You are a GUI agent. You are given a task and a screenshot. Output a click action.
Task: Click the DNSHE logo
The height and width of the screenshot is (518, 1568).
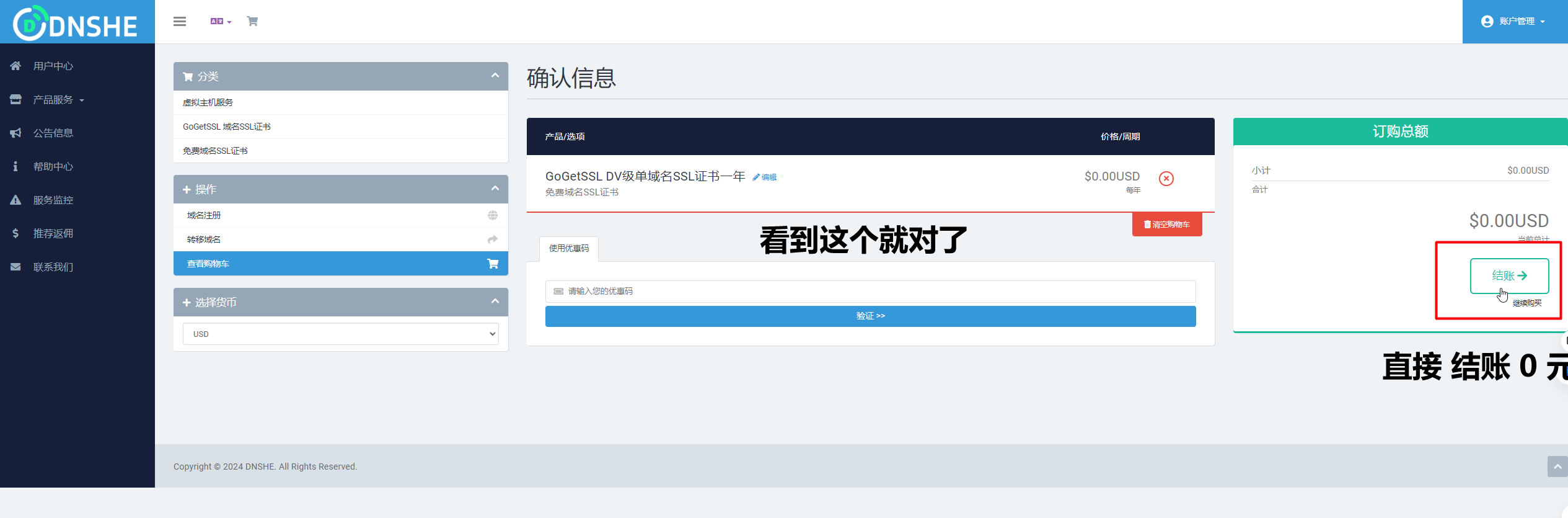[75, 23]
